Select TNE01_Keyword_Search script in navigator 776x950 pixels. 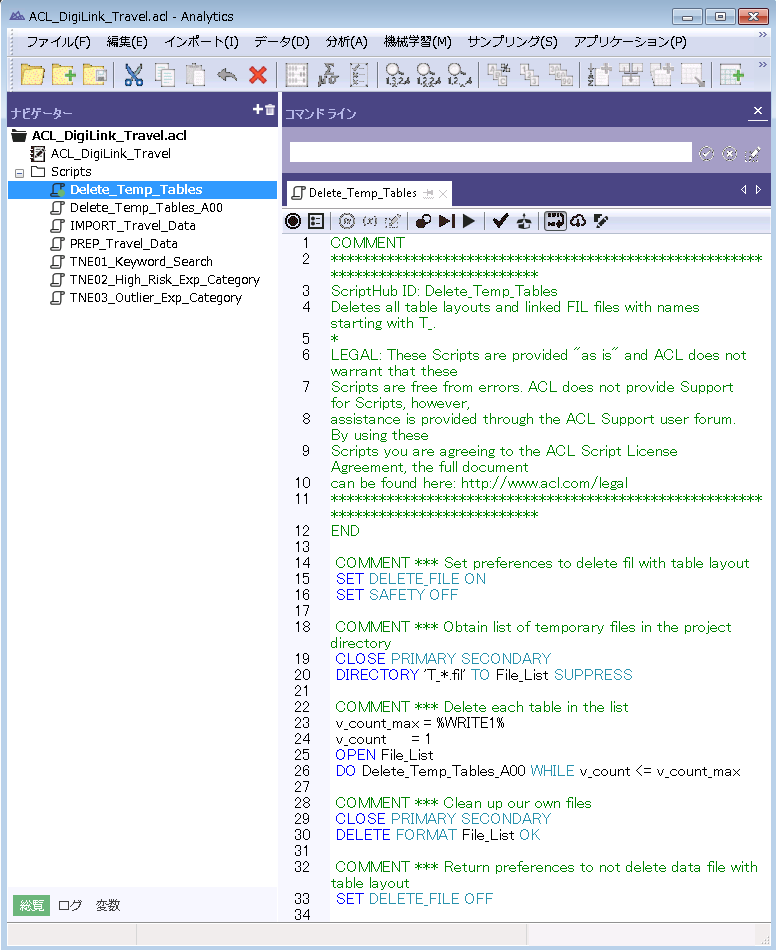tap(140, 262)
